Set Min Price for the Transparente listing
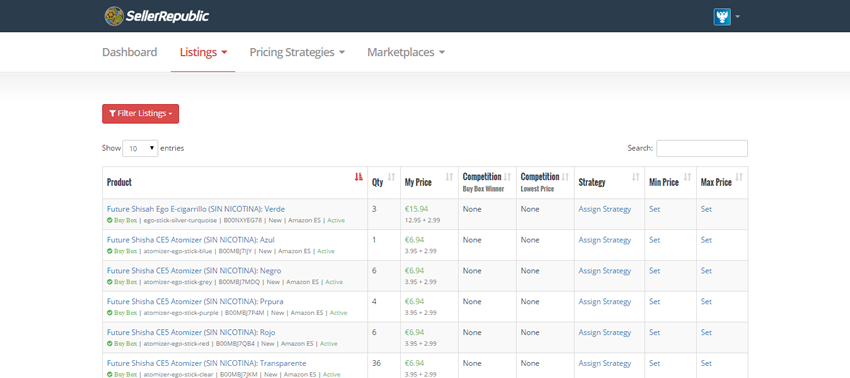850x378 pixels. [x=654, y=363]
